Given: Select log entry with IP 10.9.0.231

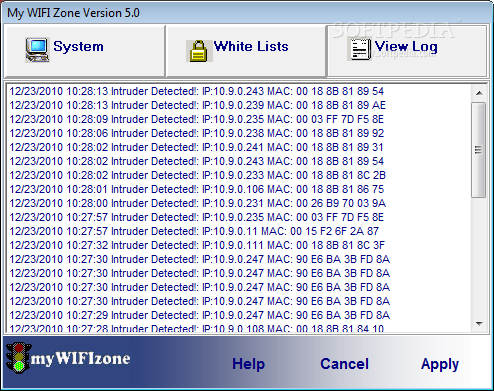Looking at the screenshot, I should tap(197, 203).
